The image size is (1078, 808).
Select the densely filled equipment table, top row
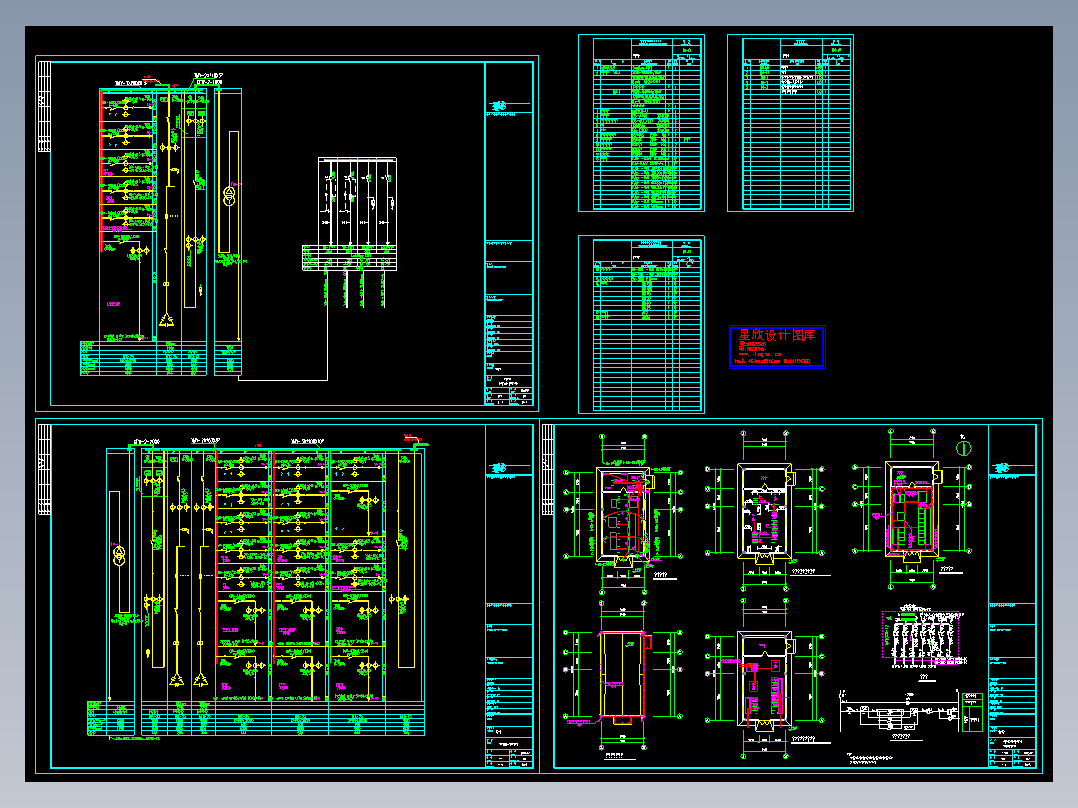(x=641, y=123)
